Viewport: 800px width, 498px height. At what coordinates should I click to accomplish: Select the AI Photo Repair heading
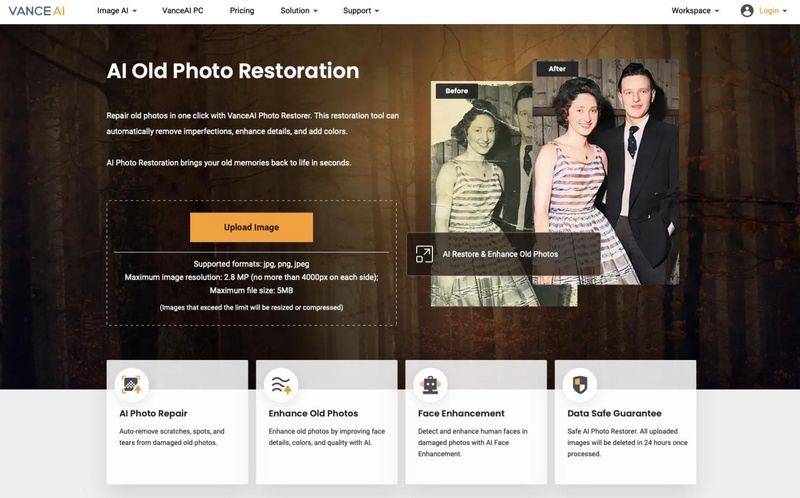(x=153, y=413)
